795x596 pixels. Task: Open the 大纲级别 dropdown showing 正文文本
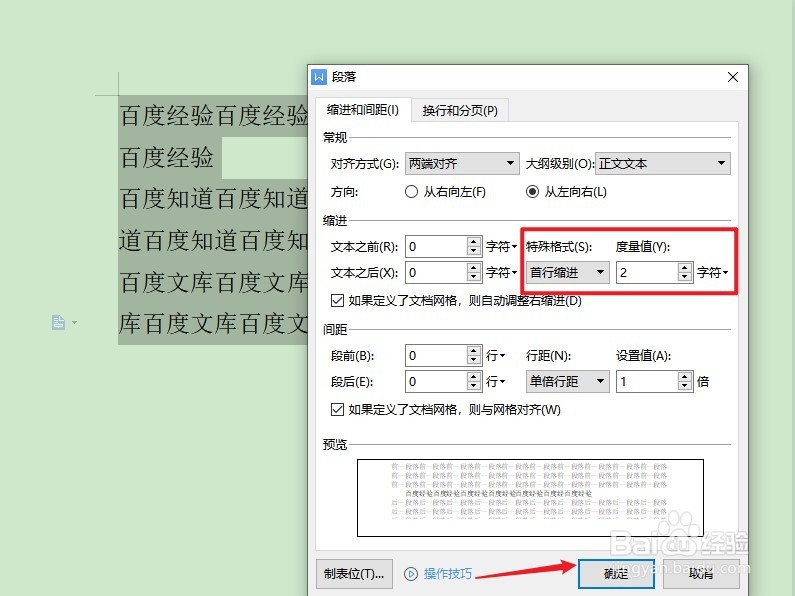[663, 164]
